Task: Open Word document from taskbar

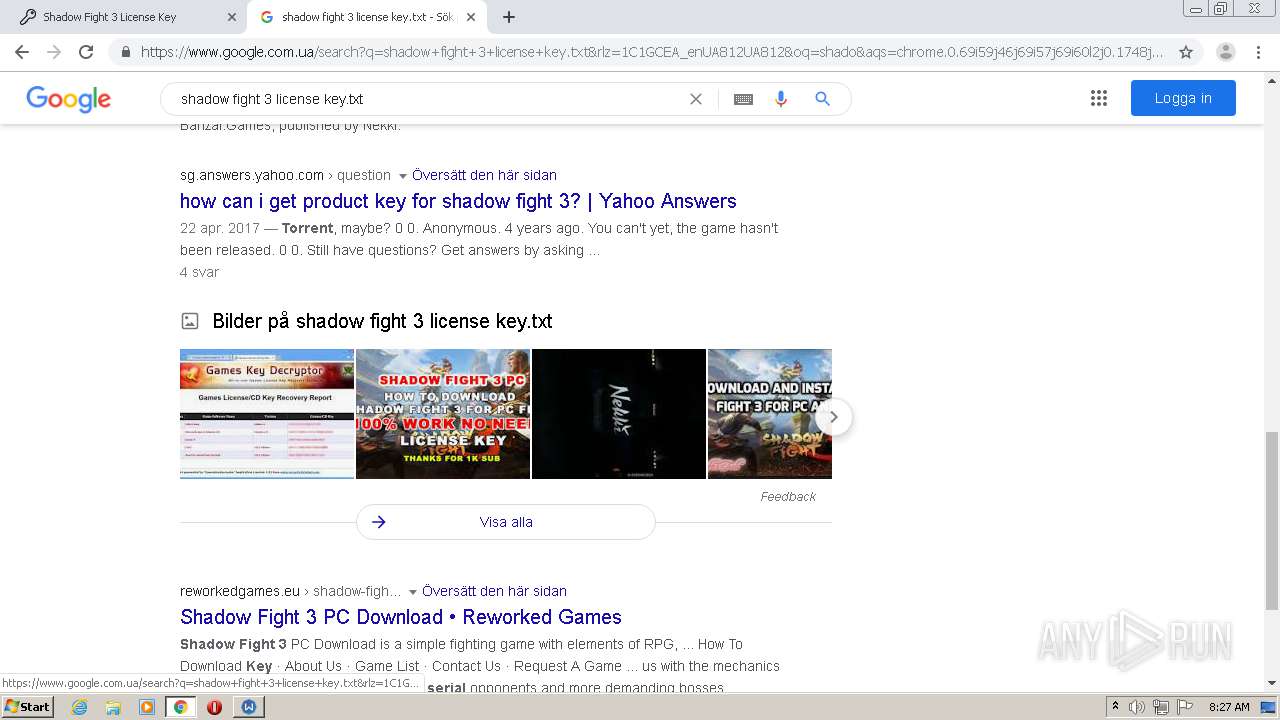Action: (x=248, y=707)
